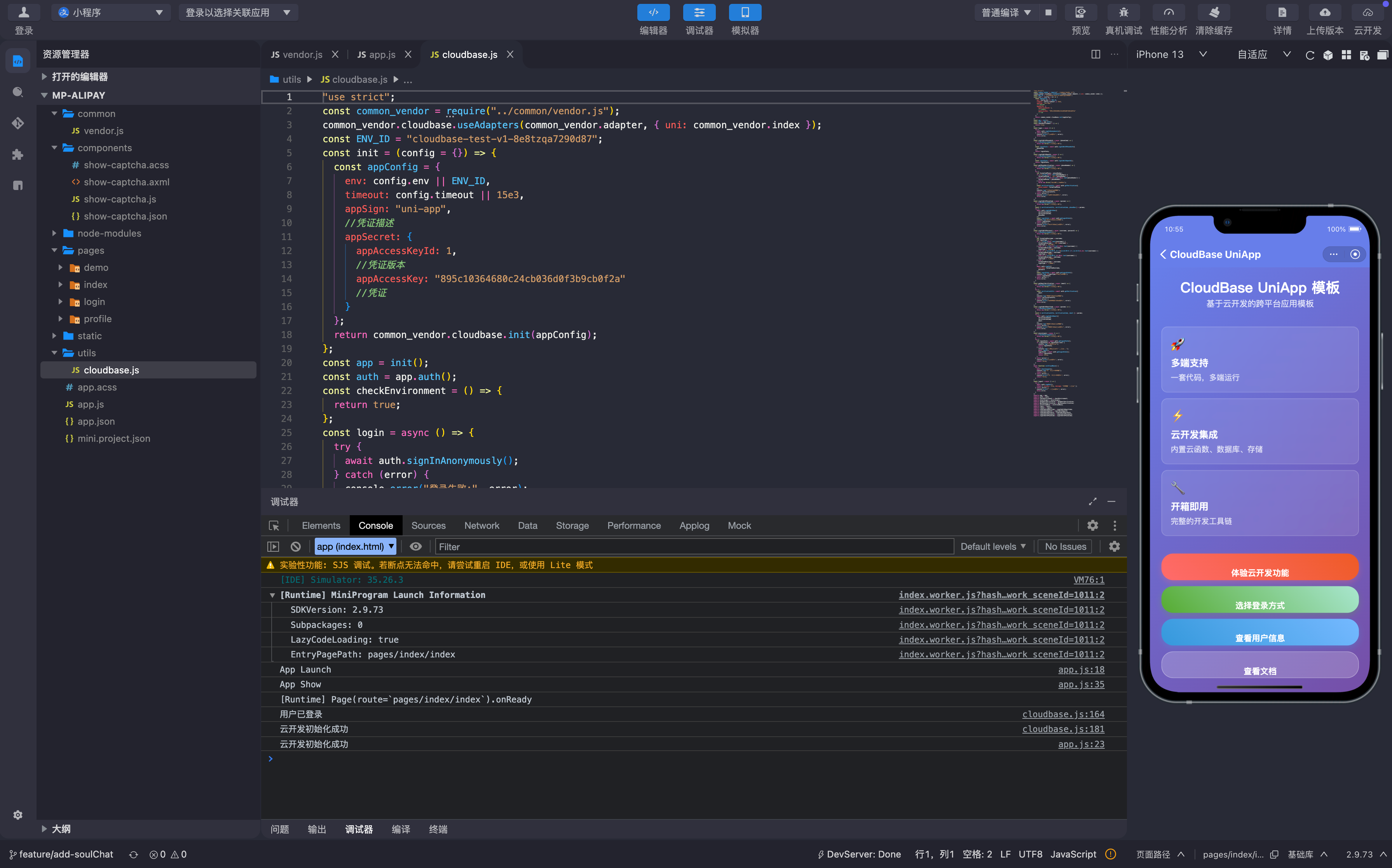Open 真机调试 real device debug
Screen dimensions: 1392x868
[1123, 13]
